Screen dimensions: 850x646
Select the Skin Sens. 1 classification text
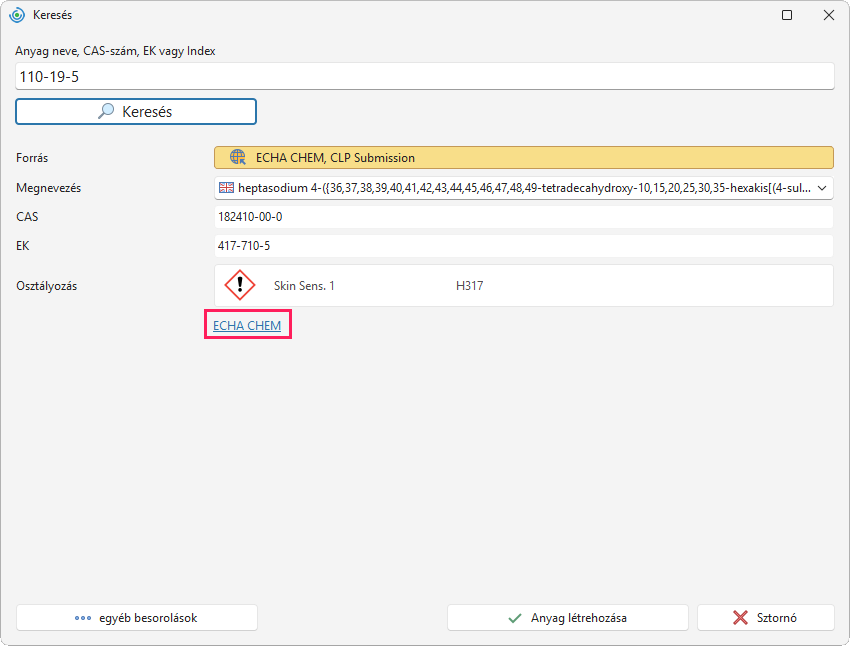[x=304, y=286]
